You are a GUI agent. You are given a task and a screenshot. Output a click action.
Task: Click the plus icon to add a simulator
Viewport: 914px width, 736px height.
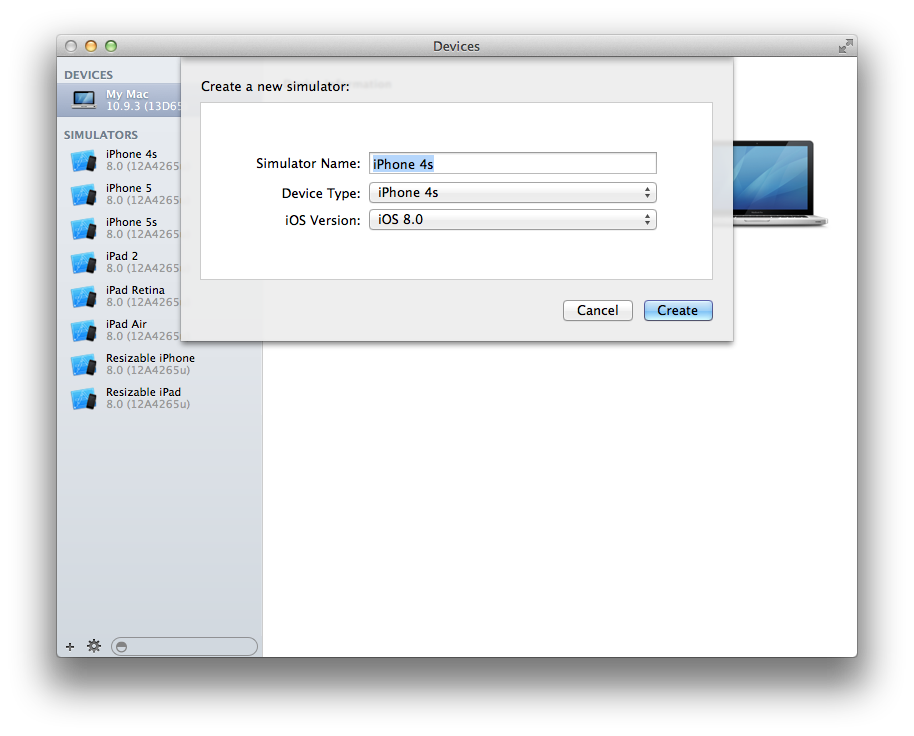(70, 646)
